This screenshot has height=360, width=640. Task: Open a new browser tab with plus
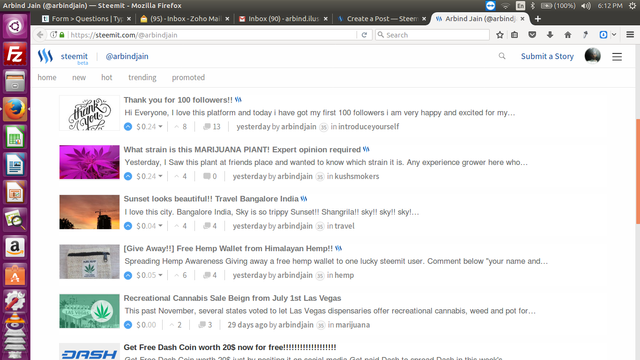tap(538, 19)
